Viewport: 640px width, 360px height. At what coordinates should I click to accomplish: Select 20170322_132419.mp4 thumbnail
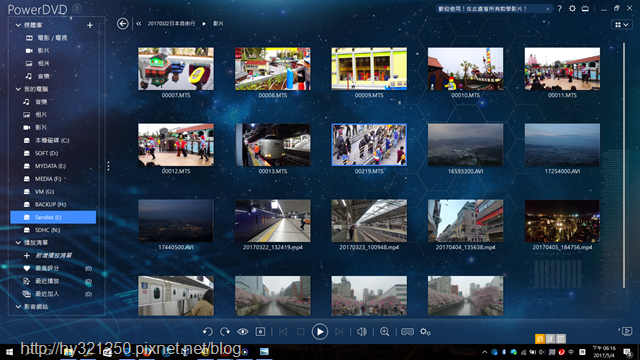pyautogui.click(x=272, y=221)
